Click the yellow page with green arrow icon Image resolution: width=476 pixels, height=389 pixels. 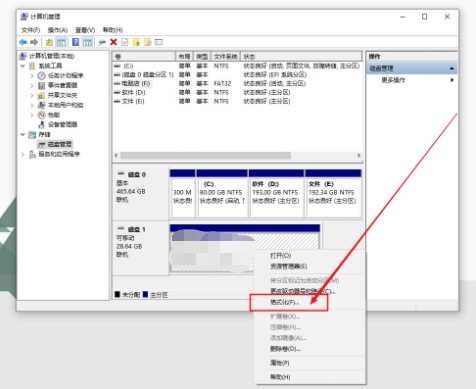coord(136,42)
